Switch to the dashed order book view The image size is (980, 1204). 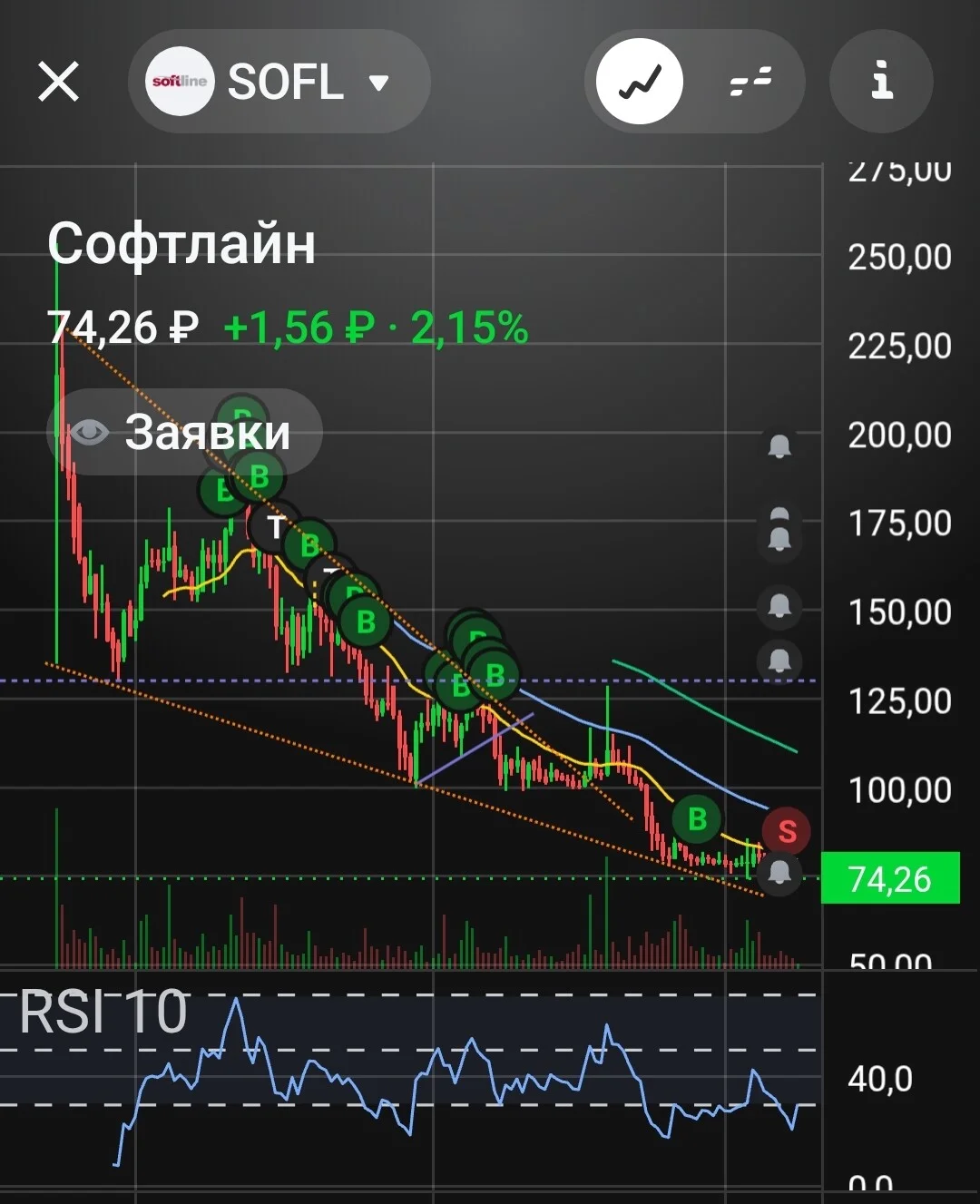pos(750,82)
